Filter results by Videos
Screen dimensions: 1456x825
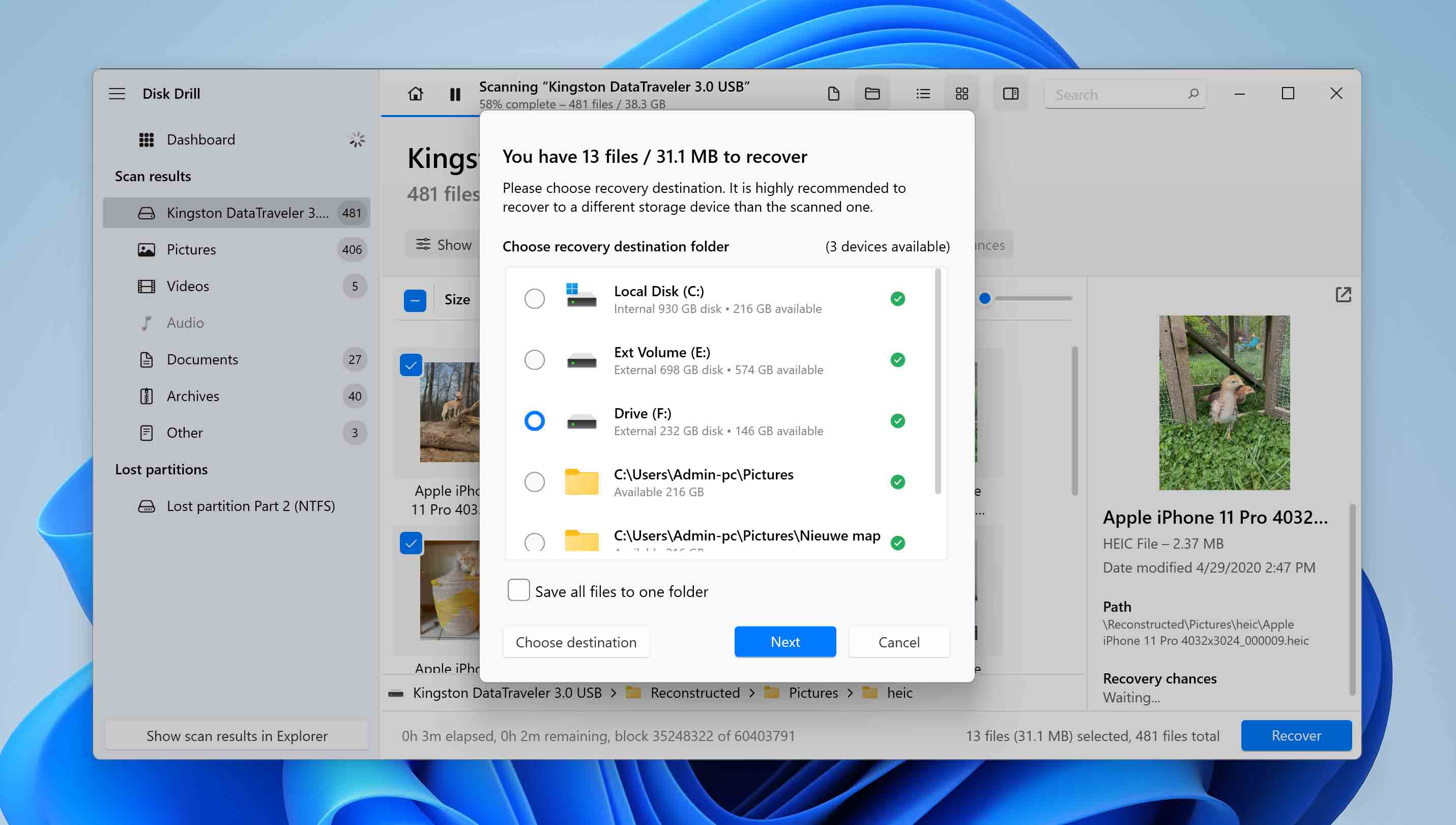(236, 286)
